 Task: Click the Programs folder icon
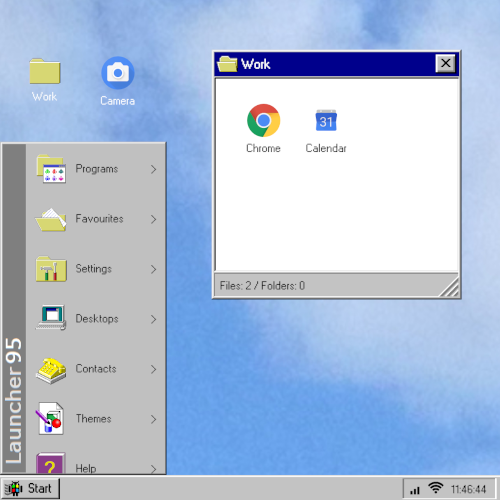click(51, 169)
